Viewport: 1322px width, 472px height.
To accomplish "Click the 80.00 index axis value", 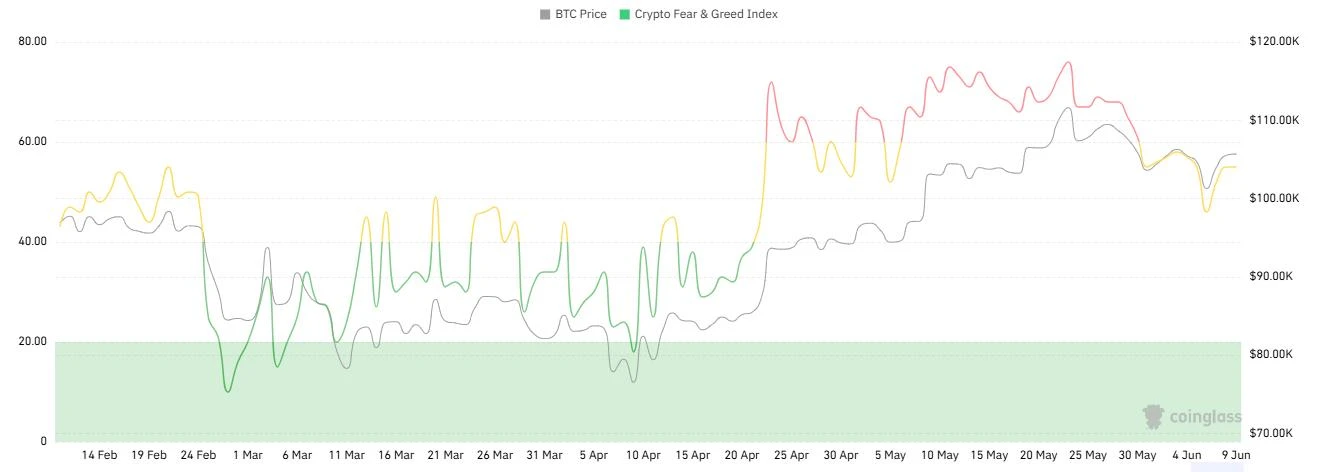I will click(33, 42).
